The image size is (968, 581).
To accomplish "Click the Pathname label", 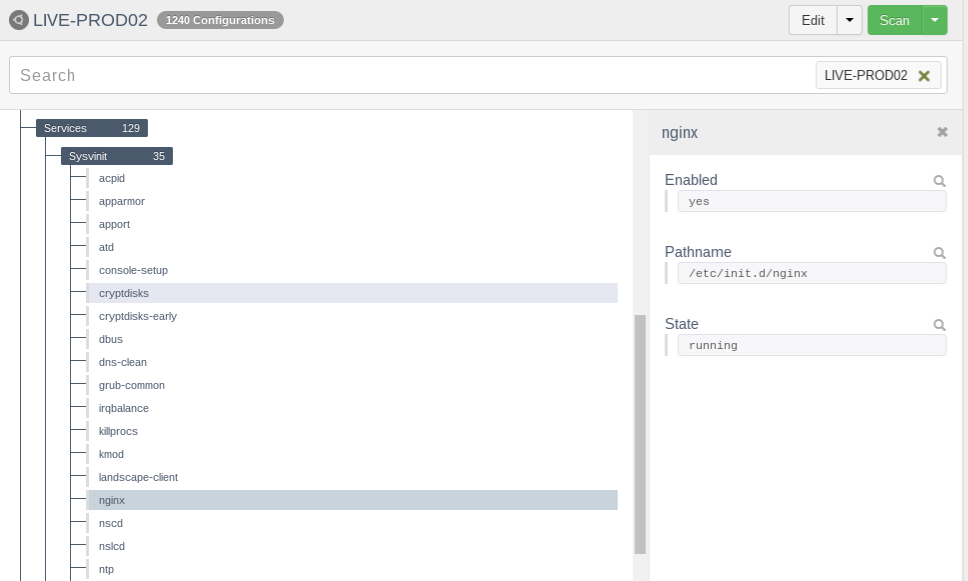I will click(x=698, y=252).
